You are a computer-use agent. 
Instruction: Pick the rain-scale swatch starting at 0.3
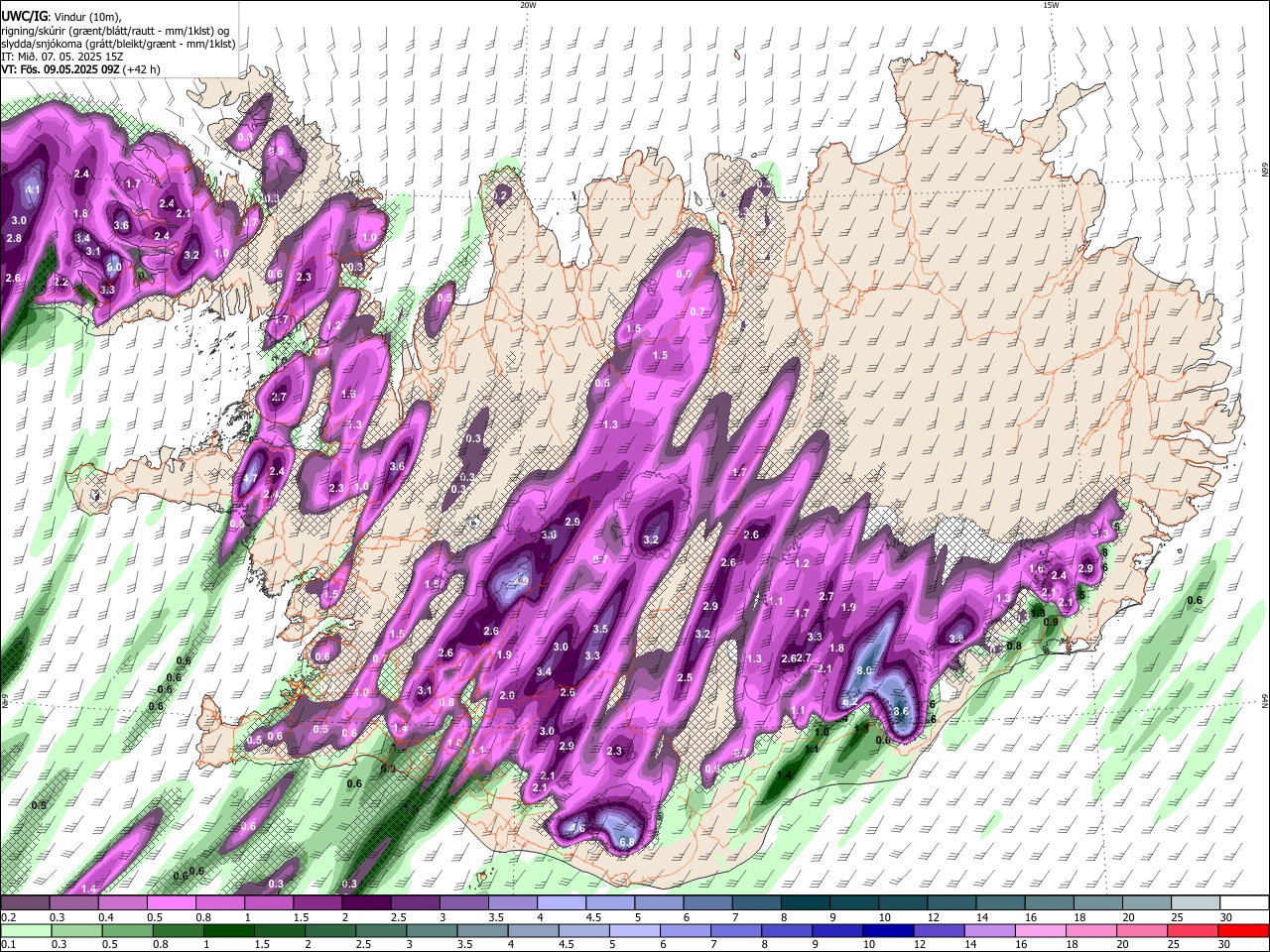tap(76, 931)
